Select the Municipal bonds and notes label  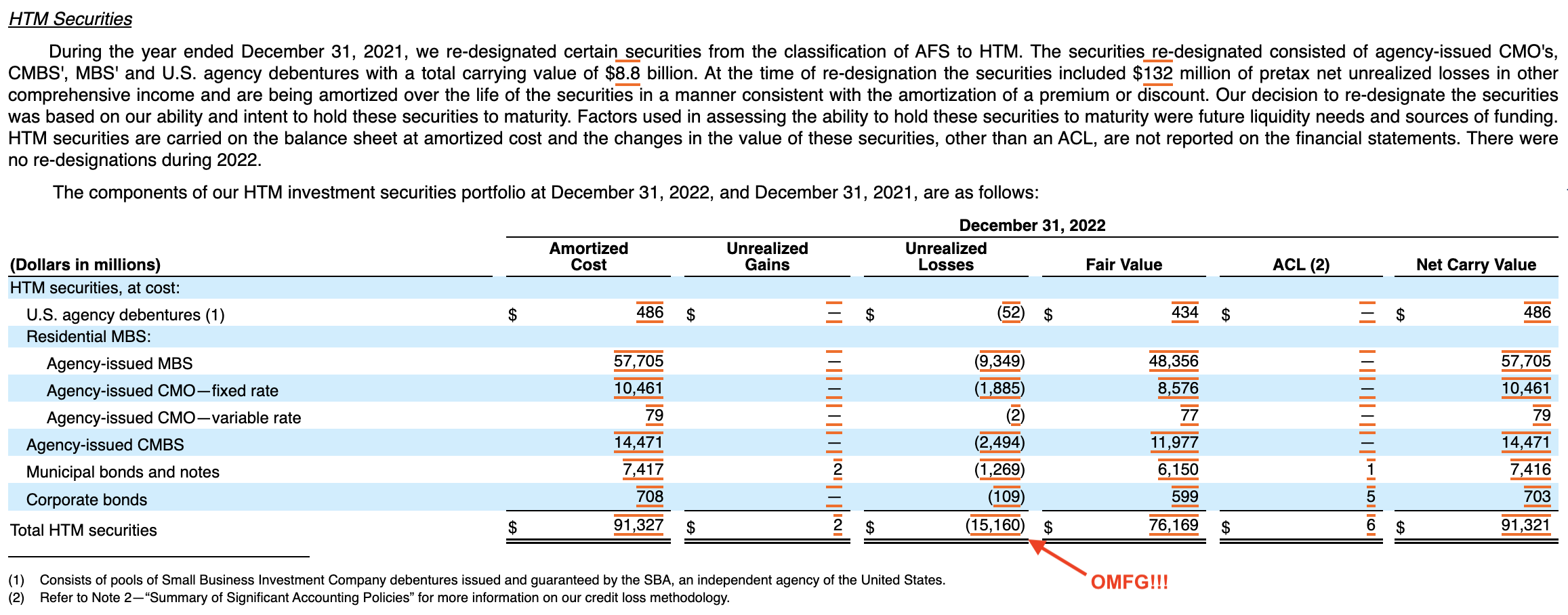click(123, 472)
